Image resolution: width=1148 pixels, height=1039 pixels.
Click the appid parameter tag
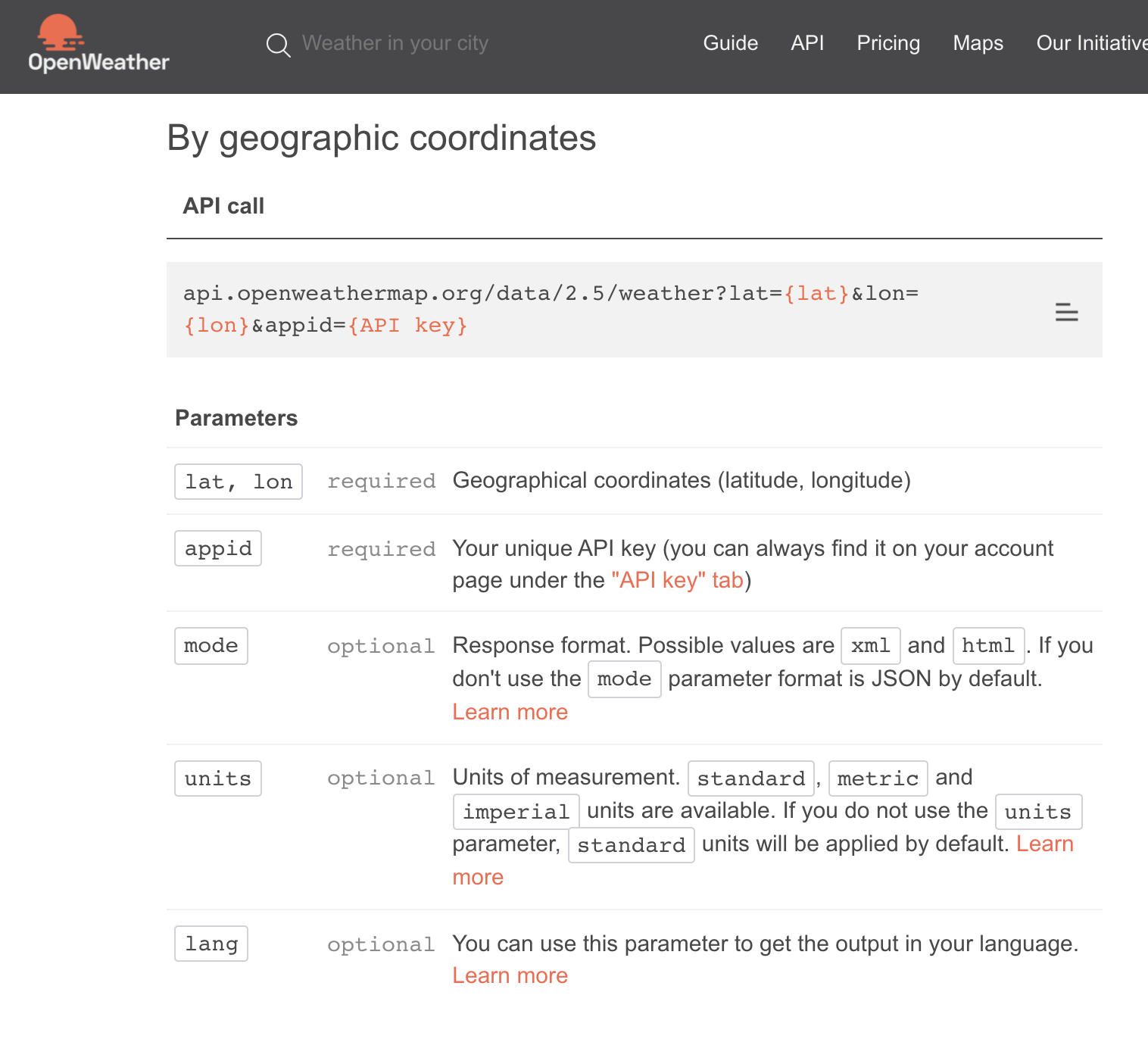(x=218, y=548)
